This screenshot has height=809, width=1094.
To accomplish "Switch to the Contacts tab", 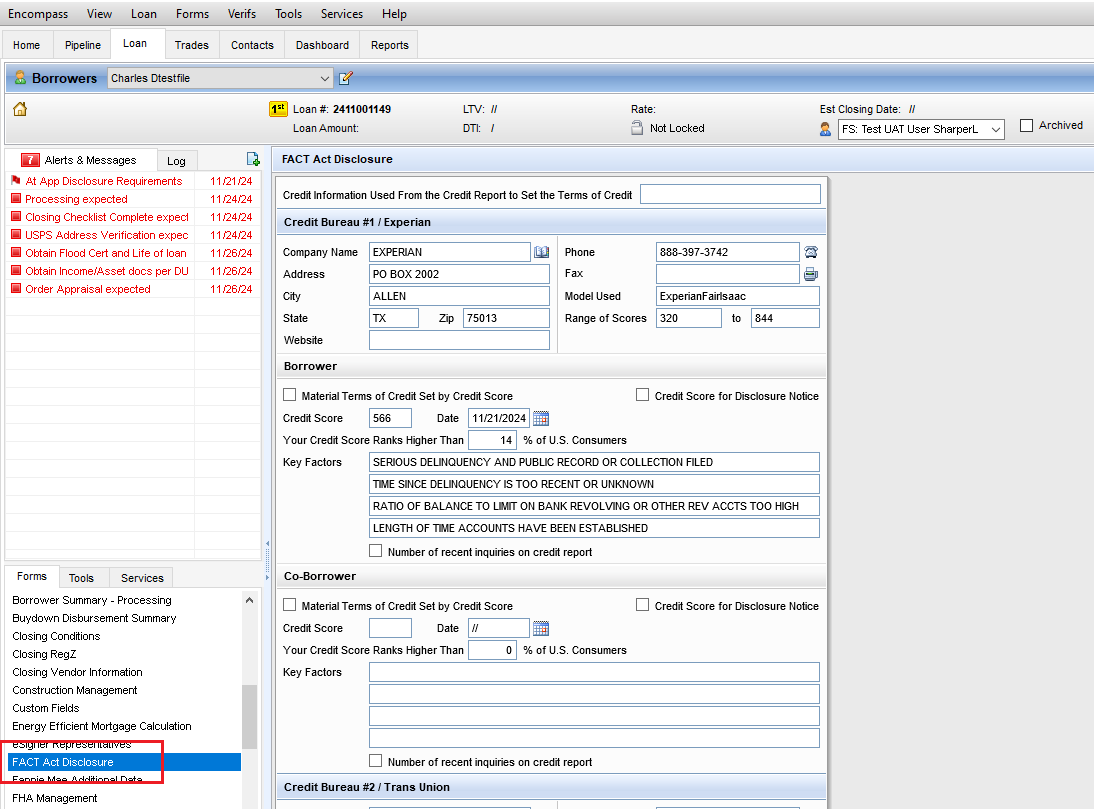I will [x=252, y=45].
